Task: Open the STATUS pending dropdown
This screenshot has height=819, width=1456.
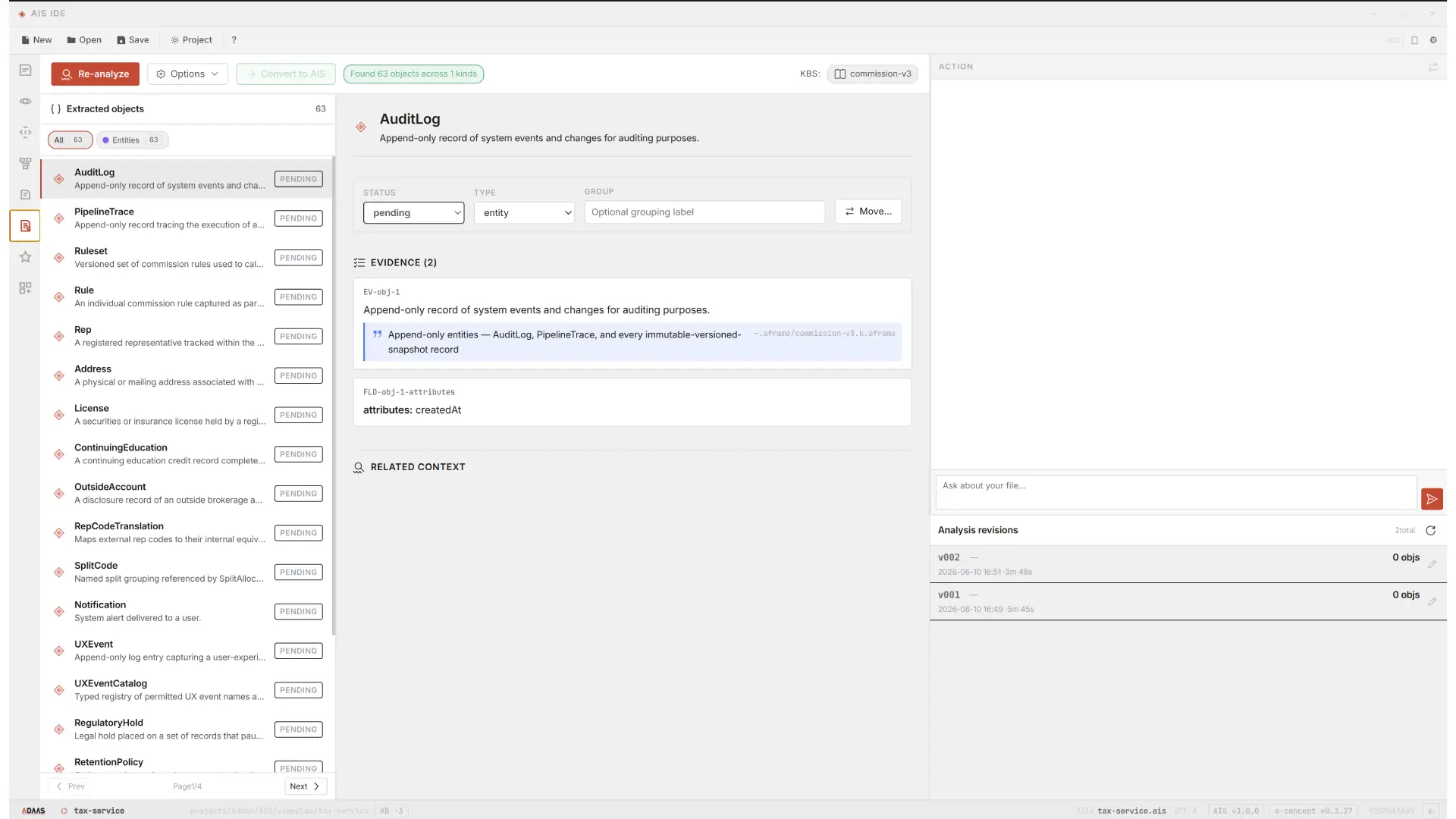Action: (x=413, y=213)
